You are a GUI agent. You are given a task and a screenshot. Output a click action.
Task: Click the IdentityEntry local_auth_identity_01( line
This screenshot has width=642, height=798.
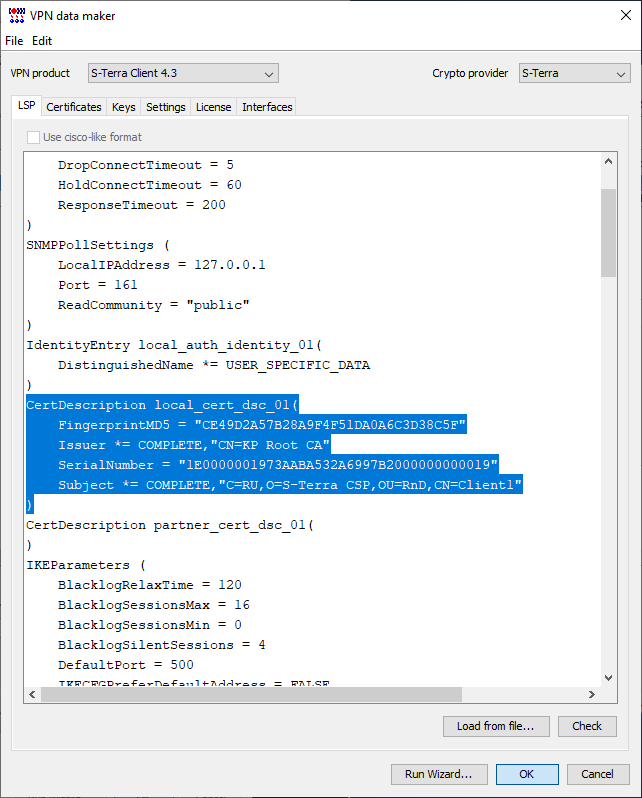[174, 345]
